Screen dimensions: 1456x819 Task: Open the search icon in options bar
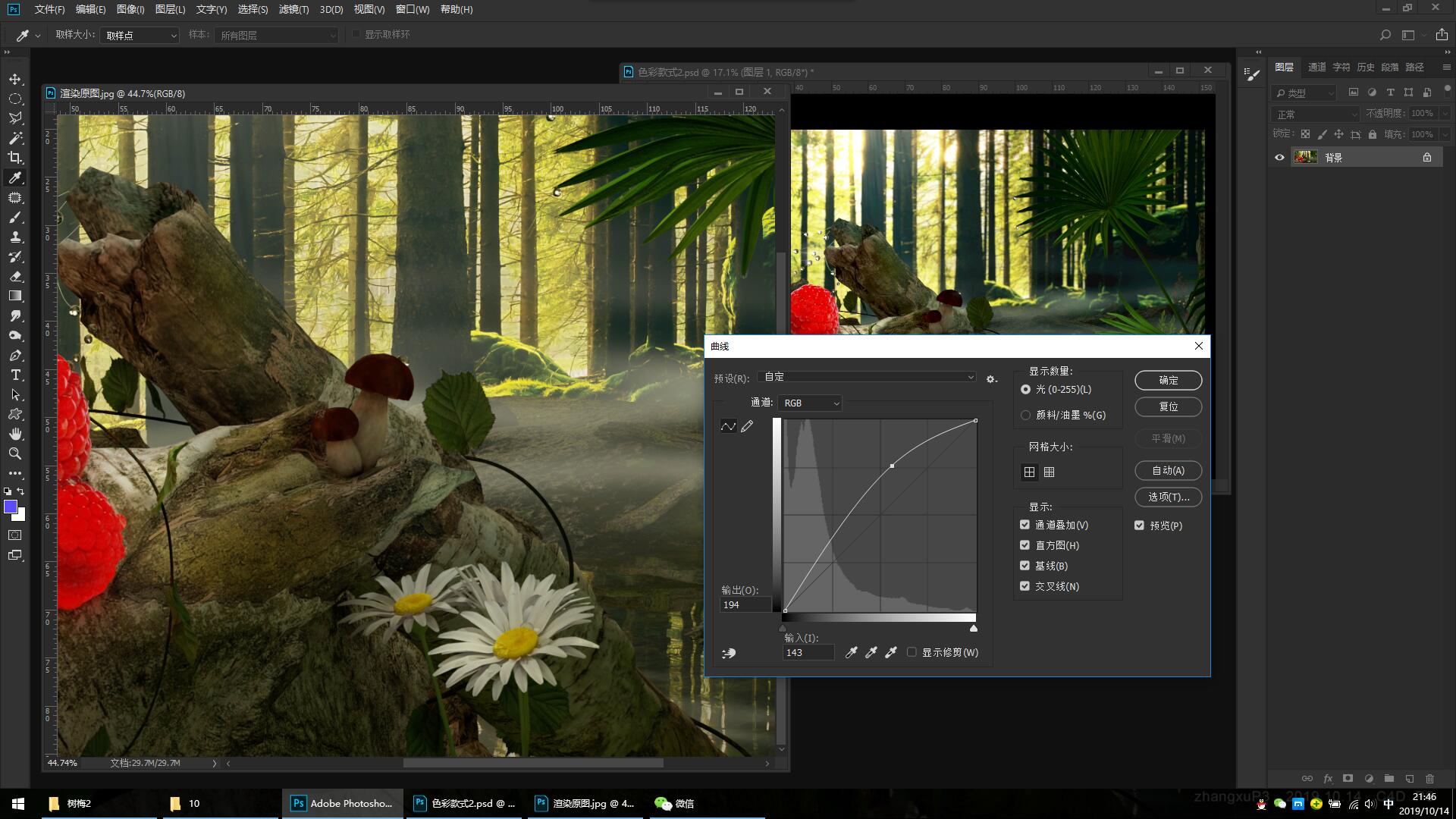click(x=1385, y=35)
